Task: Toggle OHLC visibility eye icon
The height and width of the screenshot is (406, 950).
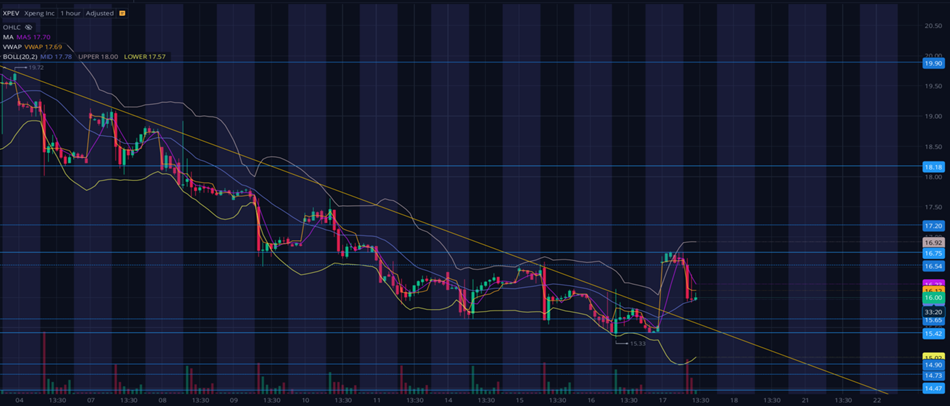Action: point(28,27)
